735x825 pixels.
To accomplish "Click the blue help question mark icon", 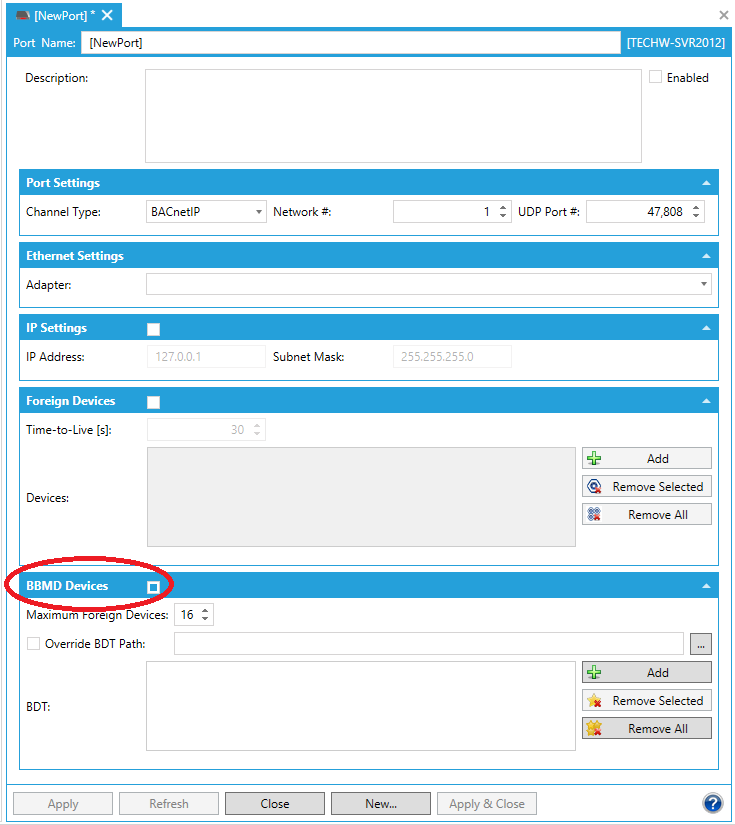I will click(712, 803).
